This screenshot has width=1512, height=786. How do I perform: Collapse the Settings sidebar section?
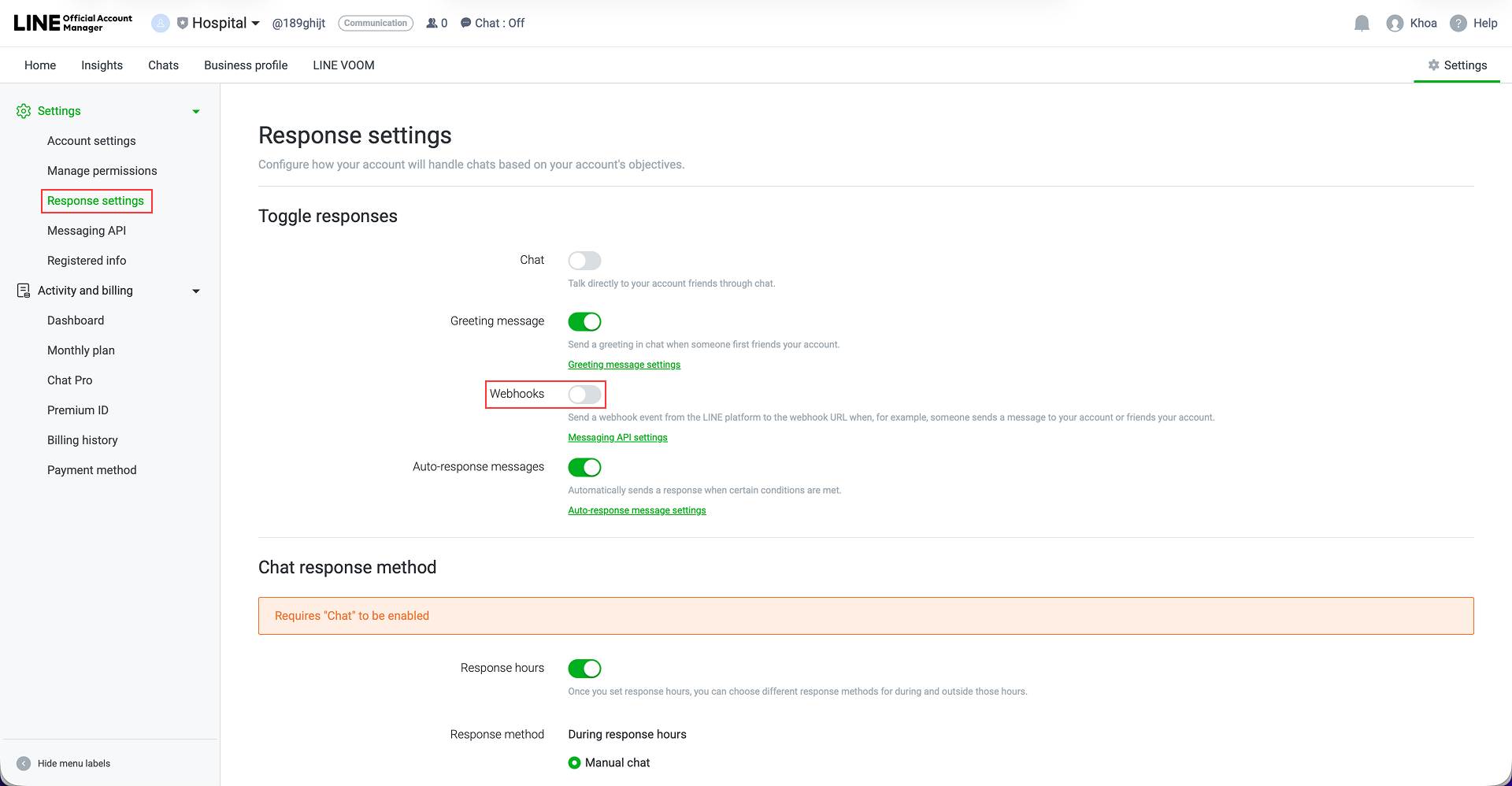click(195, 111)
